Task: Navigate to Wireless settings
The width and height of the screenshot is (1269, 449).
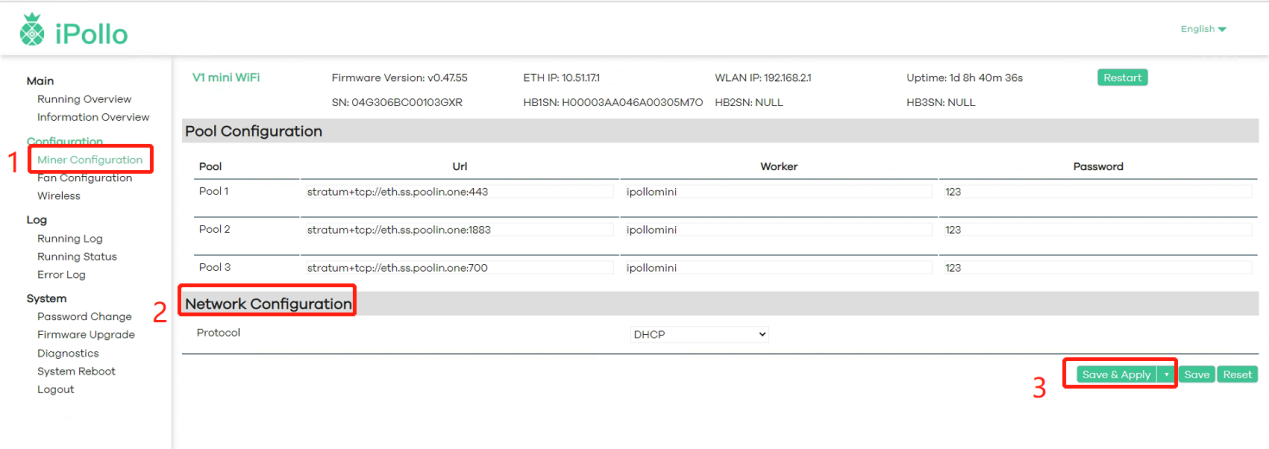Action: pos(59,196)
